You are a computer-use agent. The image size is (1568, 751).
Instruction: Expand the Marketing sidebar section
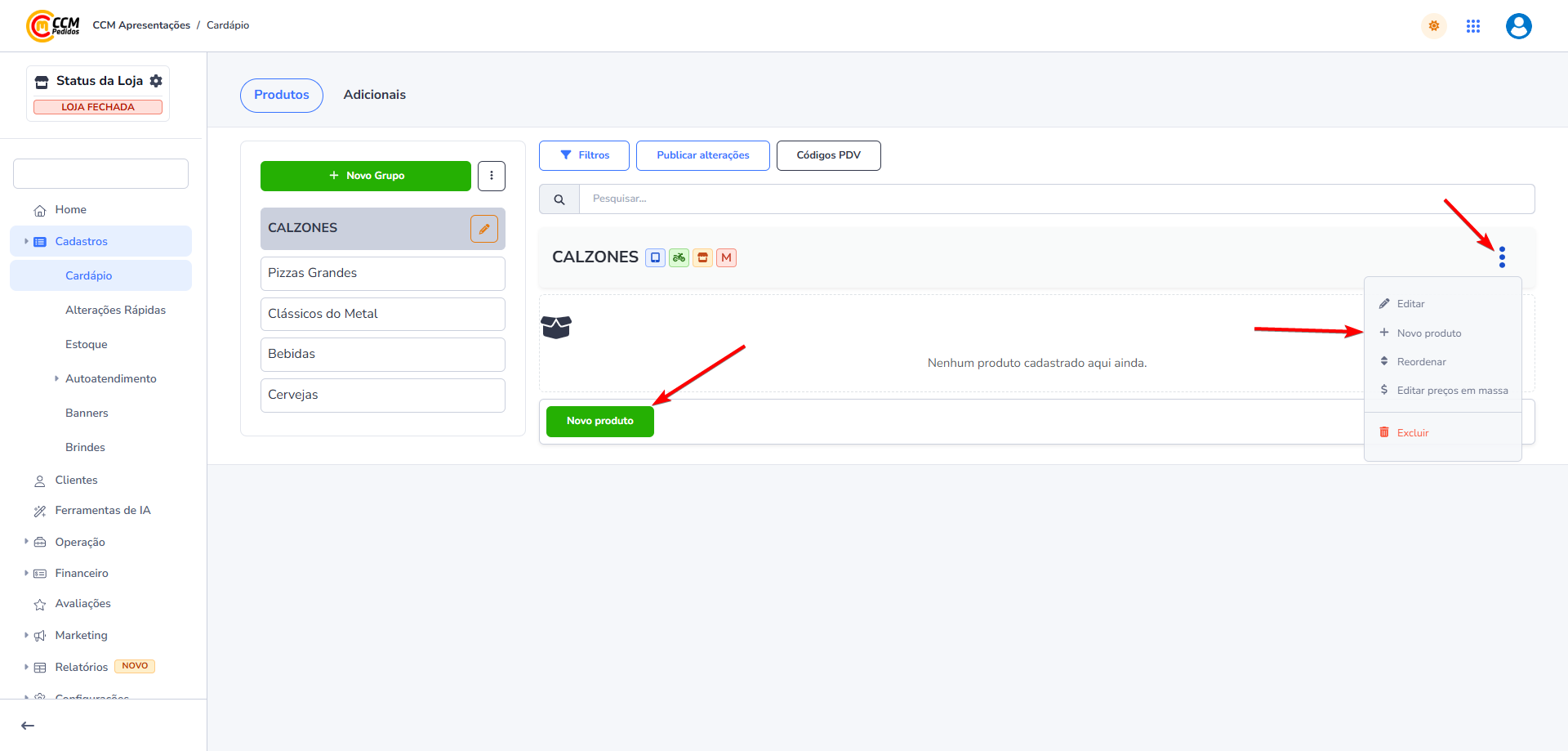81,635
